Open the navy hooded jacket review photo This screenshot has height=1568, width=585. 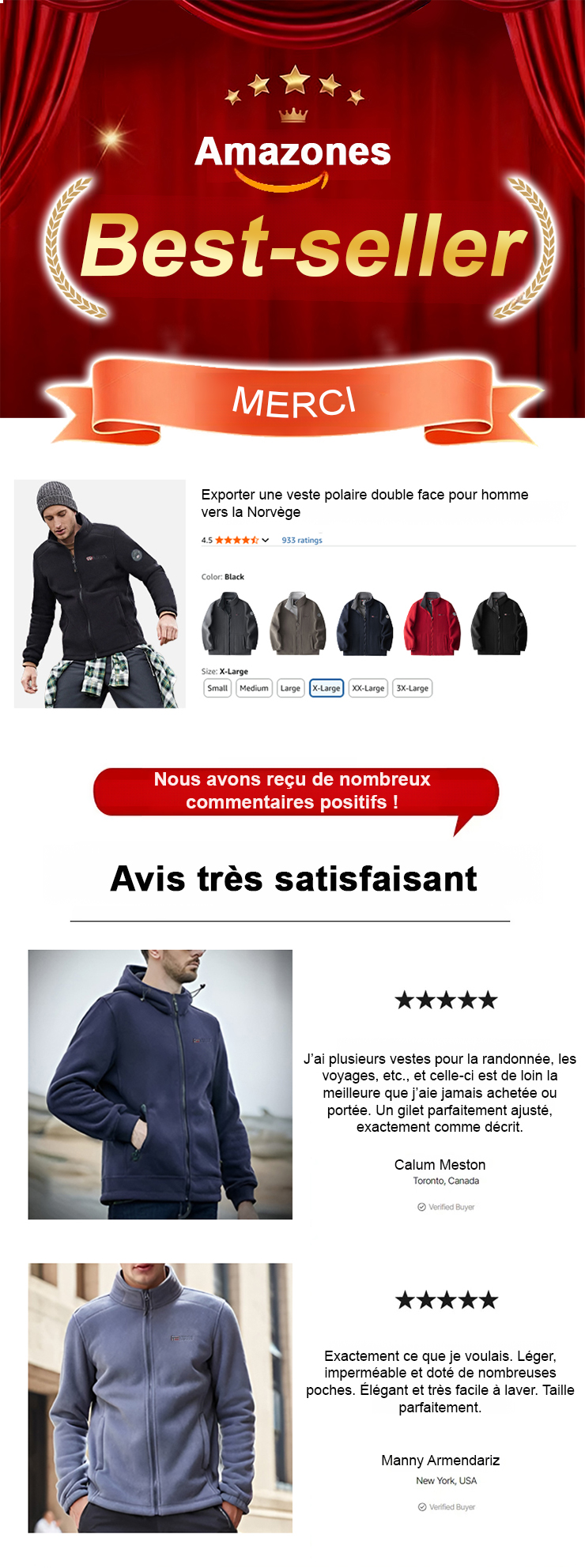160,1084
